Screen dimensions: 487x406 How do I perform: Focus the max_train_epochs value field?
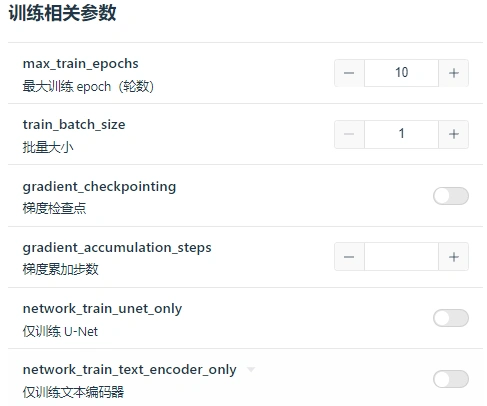click(401, 73)
